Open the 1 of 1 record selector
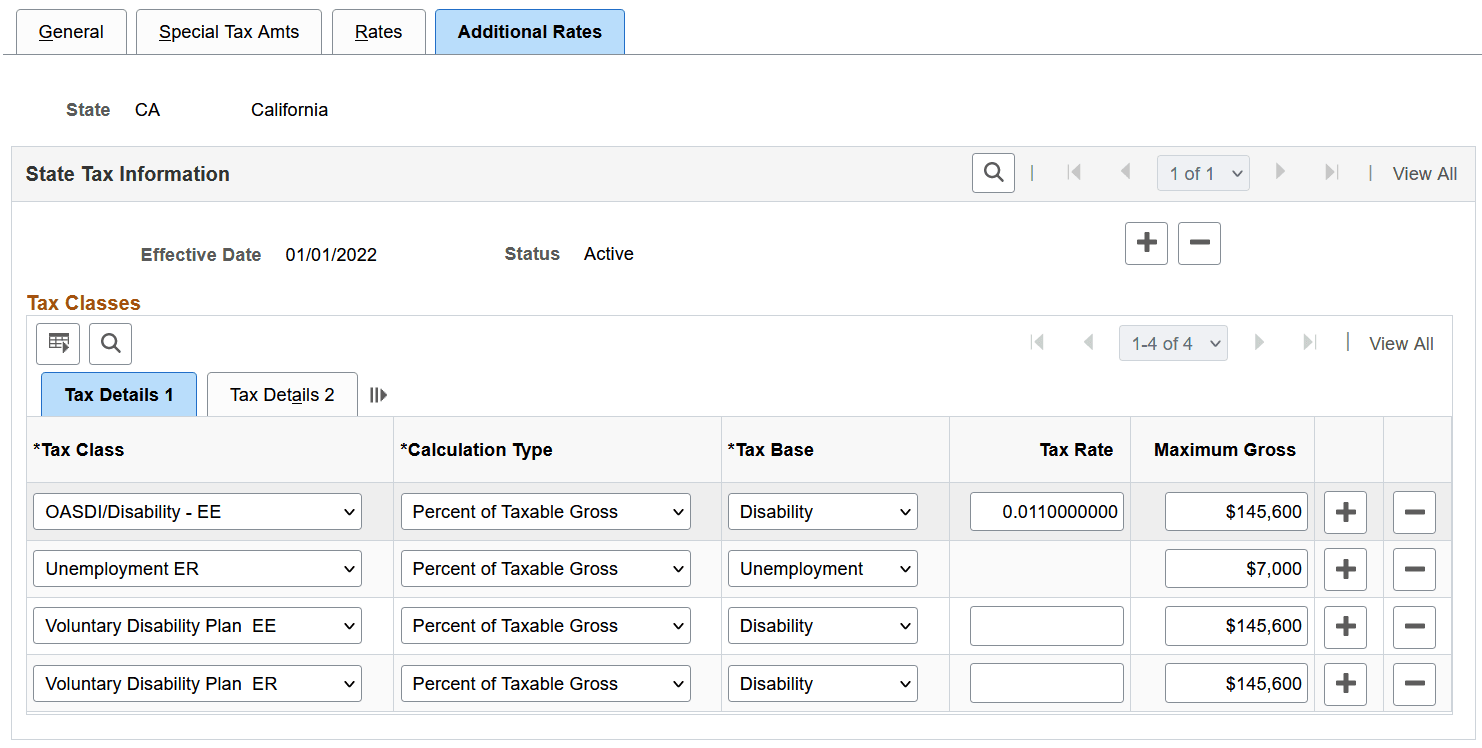The image size is (1482, 748). tap(1203, 172)
